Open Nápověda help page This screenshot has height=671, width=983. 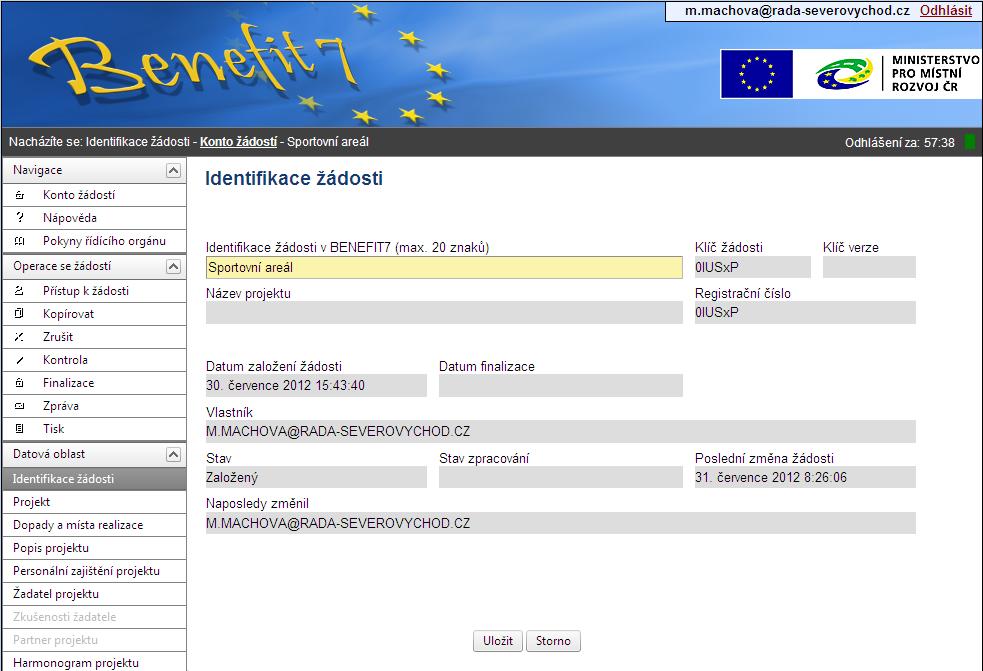94,218
